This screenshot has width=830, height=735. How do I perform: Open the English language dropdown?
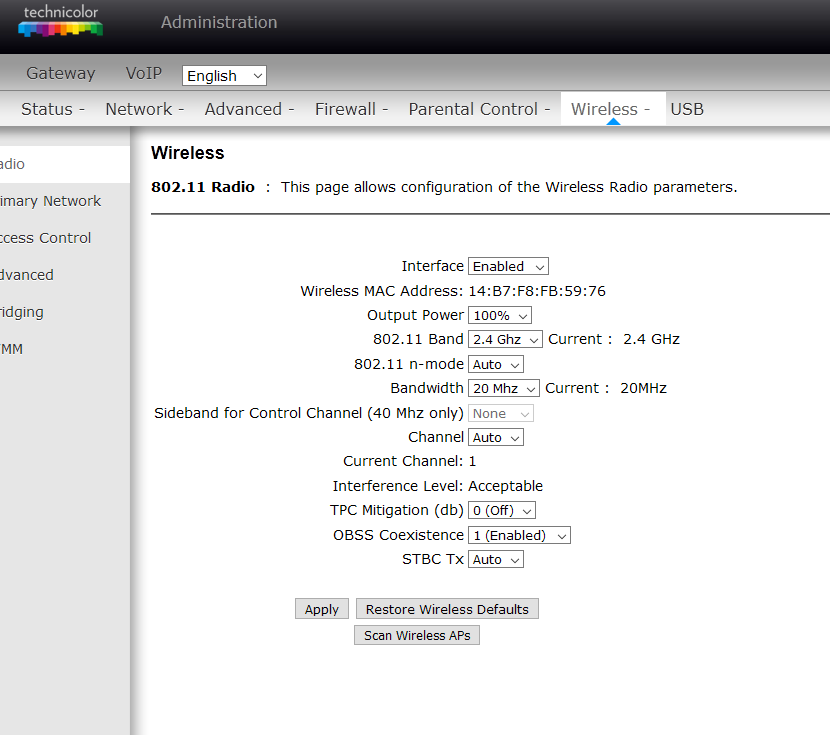pos(224,76)
